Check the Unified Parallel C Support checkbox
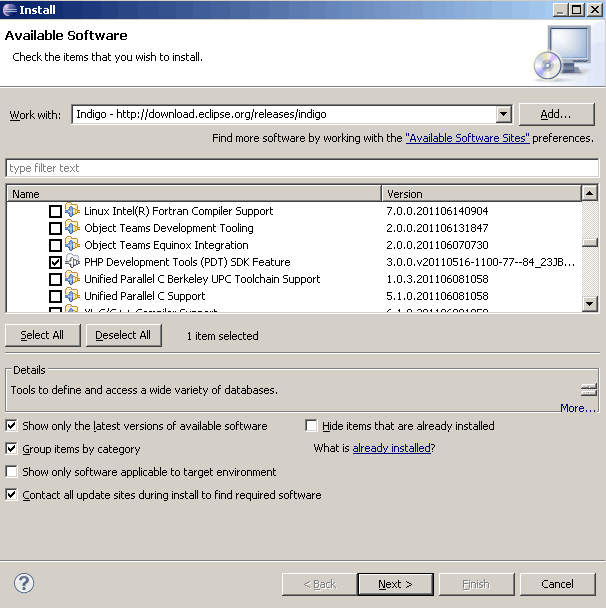This screenshot has width=606, height=608. click(55, 297)
